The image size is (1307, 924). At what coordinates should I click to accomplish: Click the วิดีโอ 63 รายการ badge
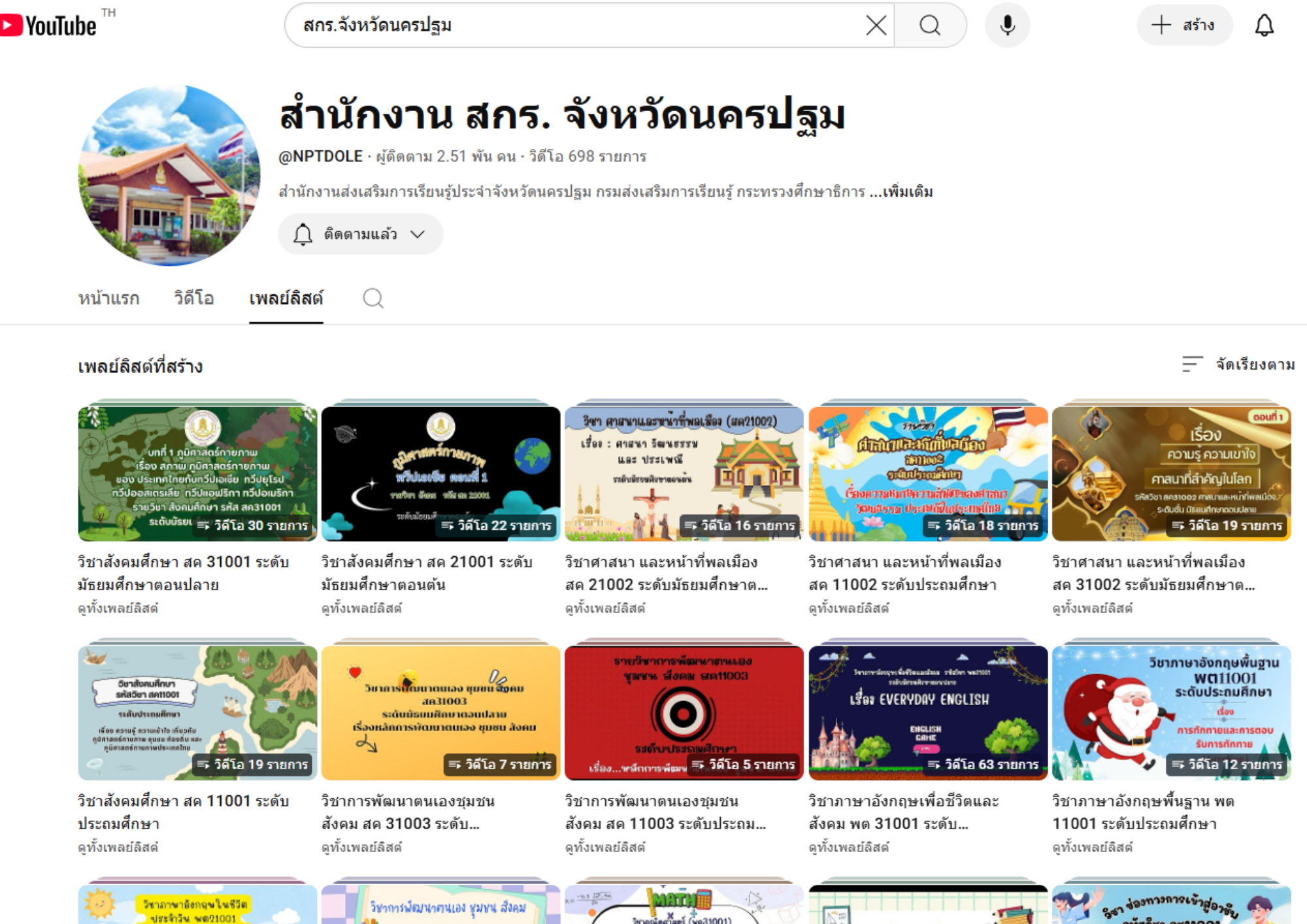(x=983, y=765)
